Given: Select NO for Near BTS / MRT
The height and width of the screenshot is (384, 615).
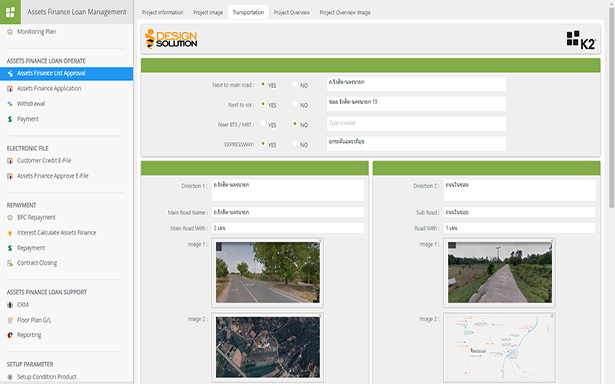Looking at the screenshot, I should pyautogui.click(x=295, y=124).
